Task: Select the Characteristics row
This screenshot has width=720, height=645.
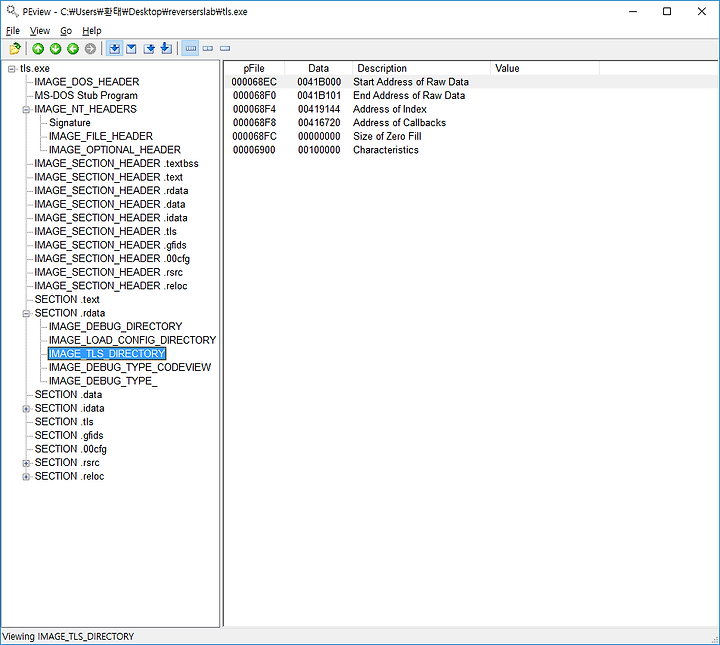Action: click(x=471, y=150)
